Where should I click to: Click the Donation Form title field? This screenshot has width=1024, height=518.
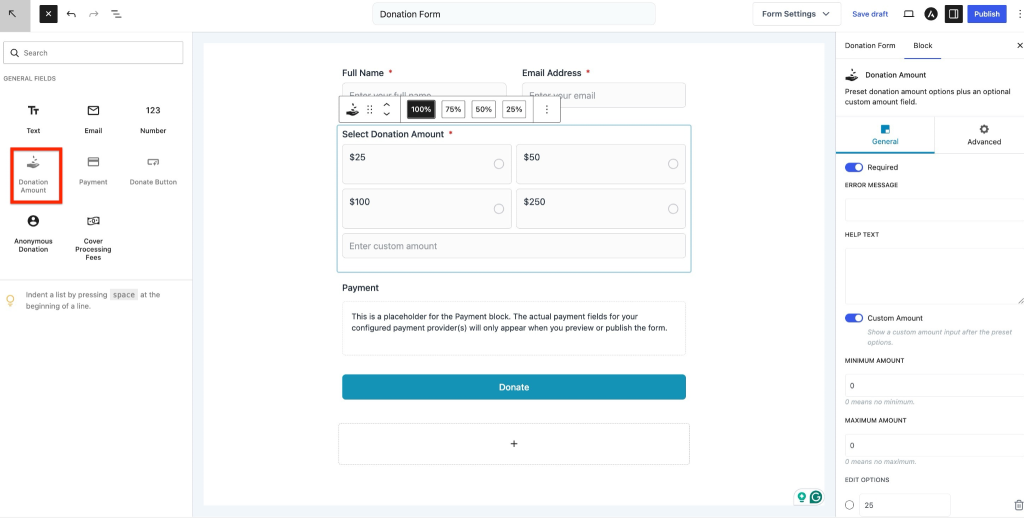point(514,14)
